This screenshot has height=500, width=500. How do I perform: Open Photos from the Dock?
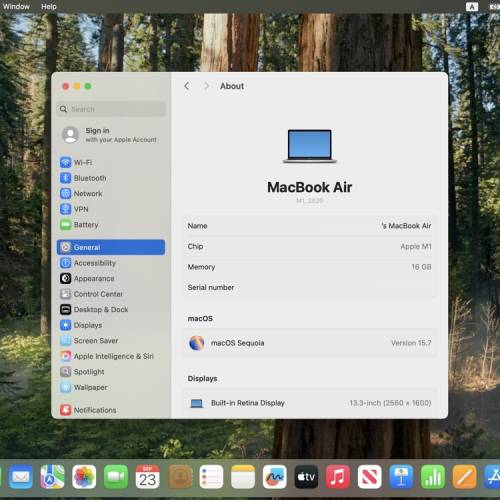[x=84, y=477]
